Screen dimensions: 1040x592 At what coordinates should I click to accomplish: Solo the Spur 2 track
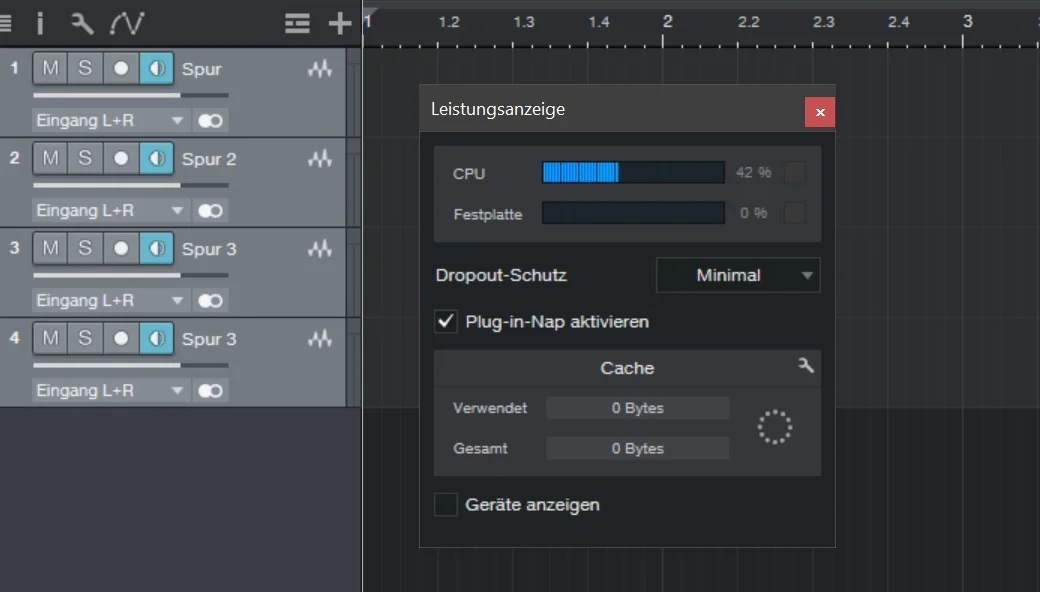point(85,158)
